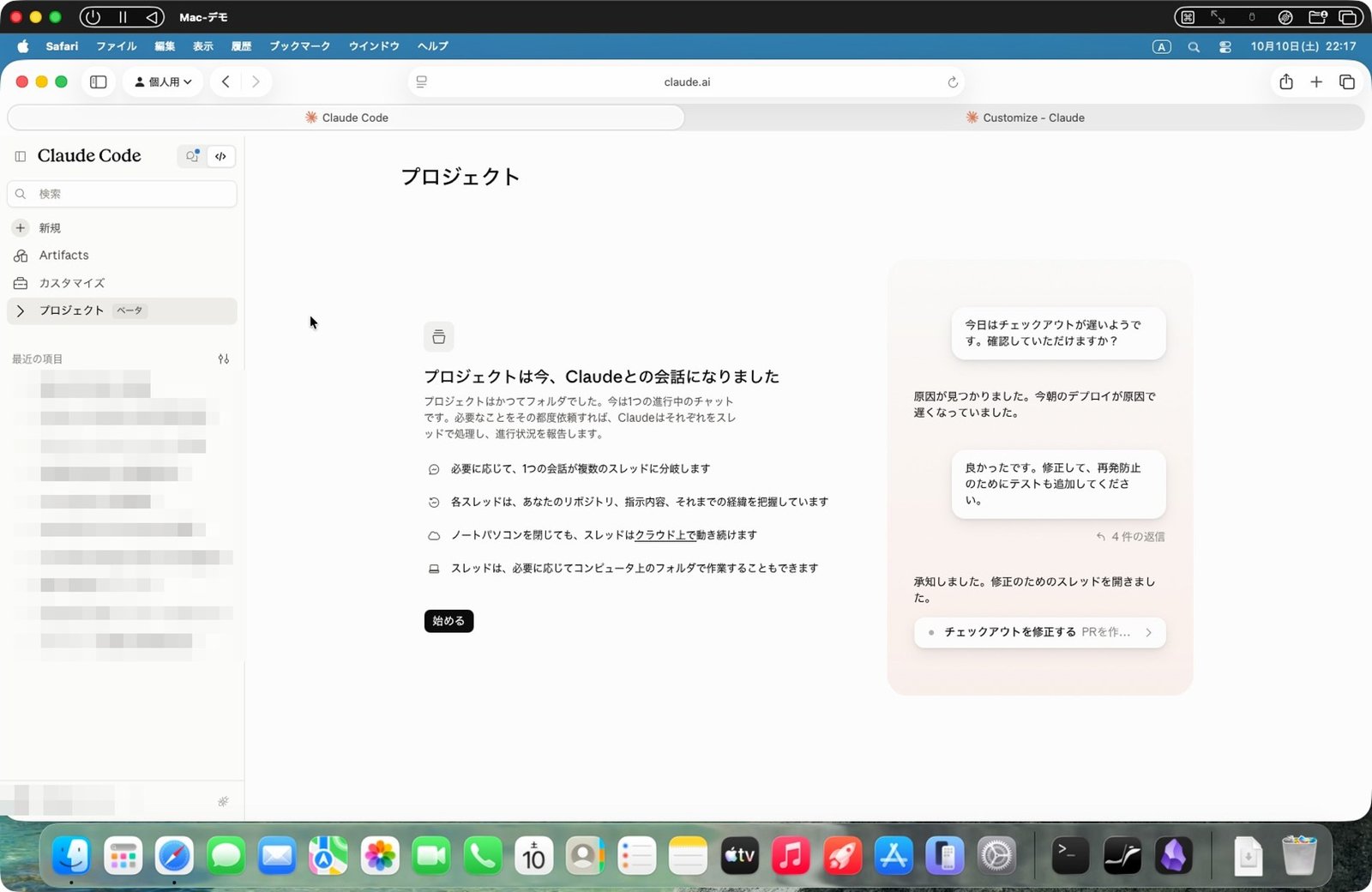Click the 4 件の返信 reply indicator
1372x892 pixels.
(x=1130, y=537)
